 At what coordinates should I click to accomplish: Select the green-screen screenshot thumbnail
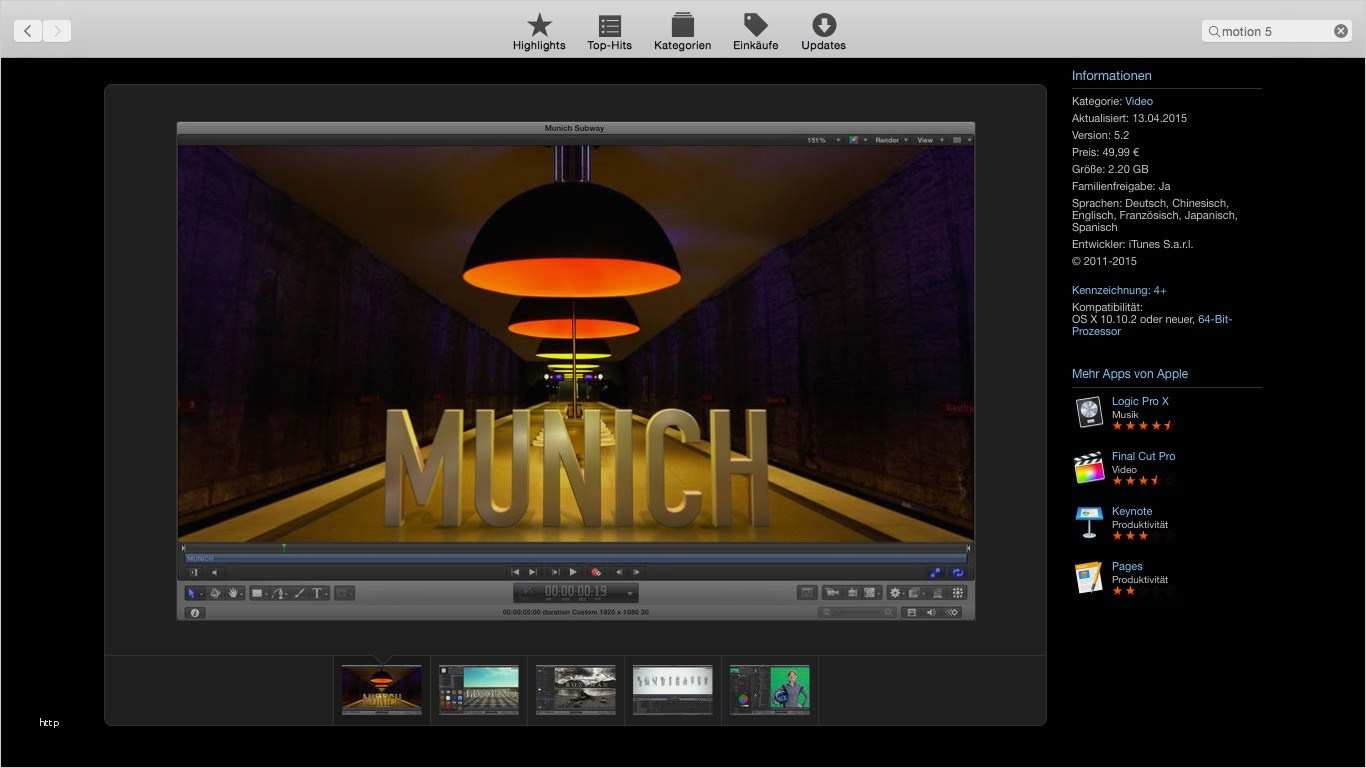769,689
